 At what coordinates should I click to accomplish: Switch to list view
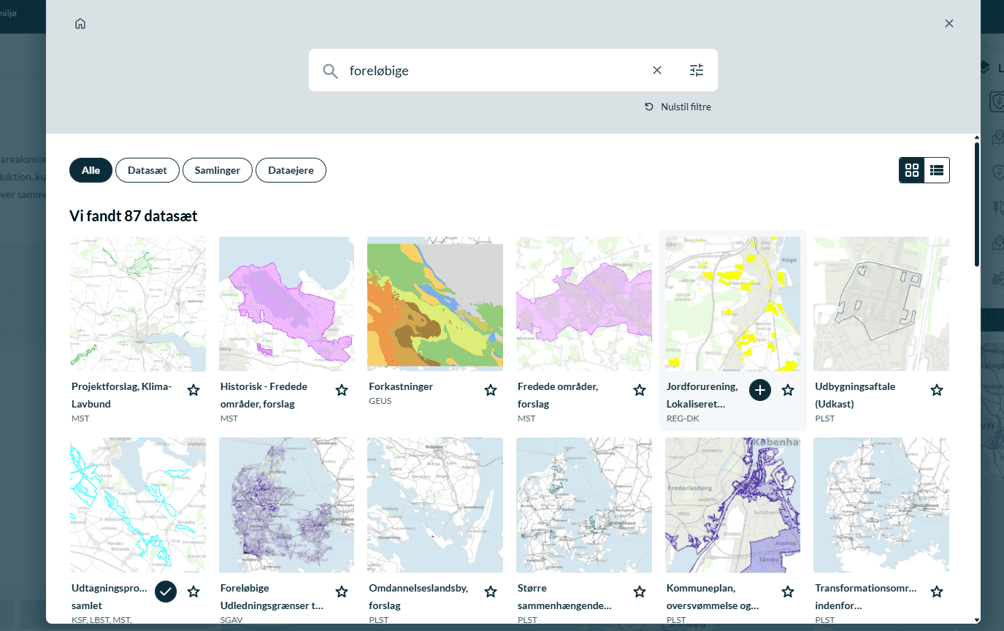click(937, 170)
